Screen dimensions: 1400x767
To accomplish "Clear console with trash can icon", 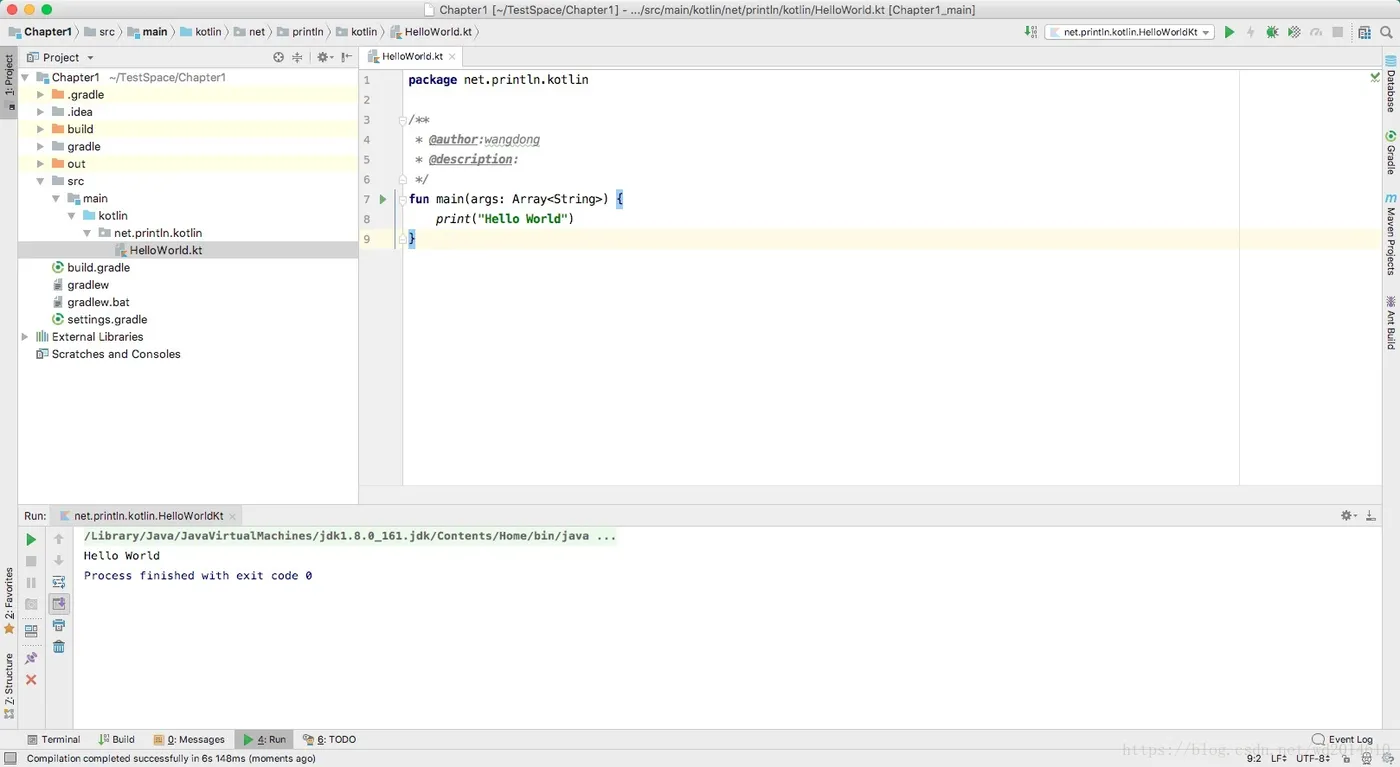I will [x=59, y=647].
